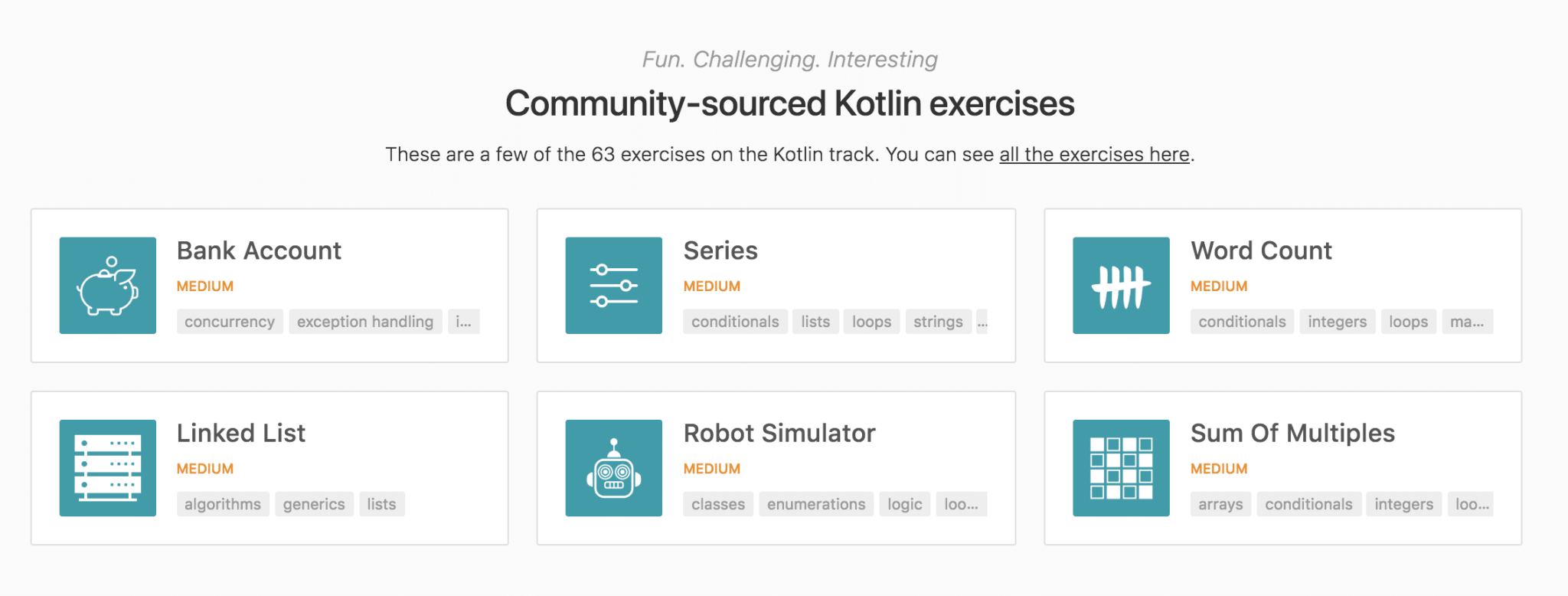Expand the truncated tags on Bank Account
The width and height of the screenshot is (1568, 596).
(464, 321)
